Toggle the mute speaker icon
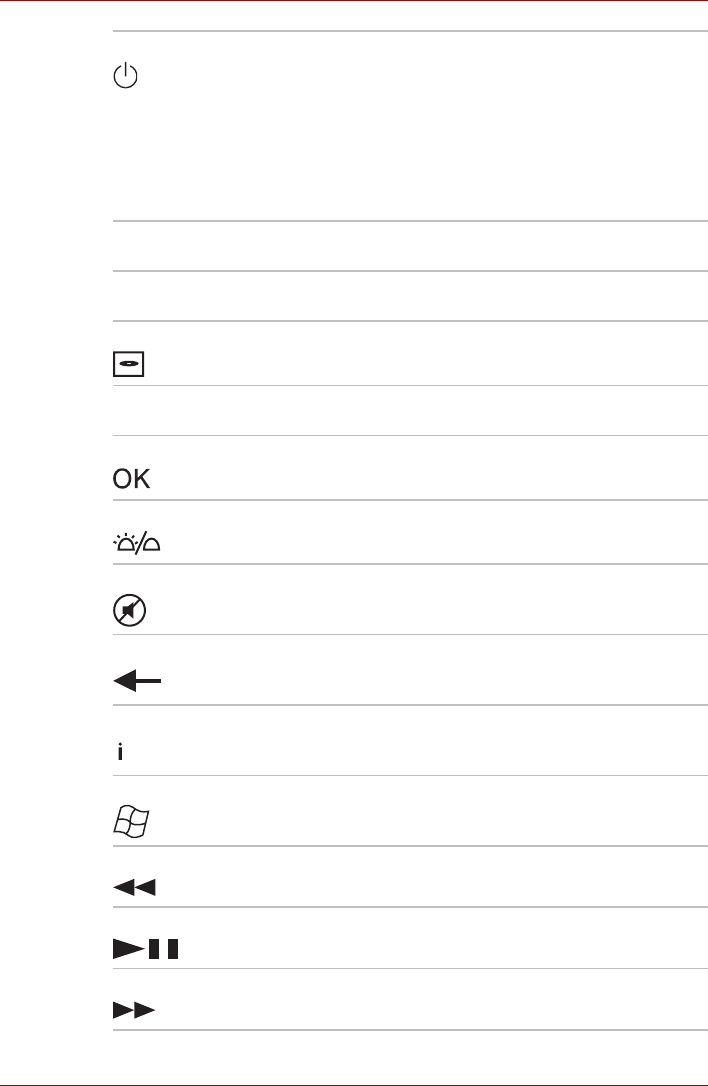Screen dimensions: 708x1086 [130, 609]
